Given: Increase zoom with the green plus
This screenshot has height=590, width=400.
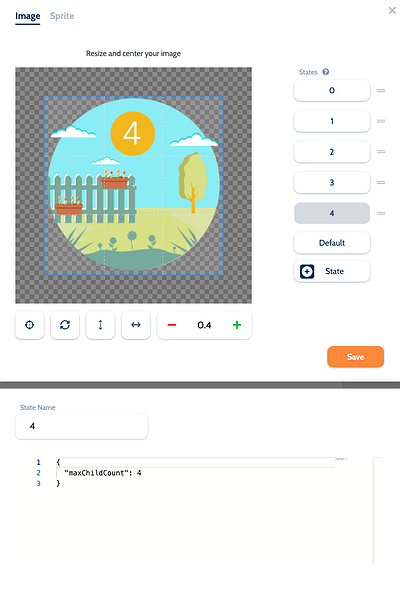Looking at the screenshot, I should [x=237, y=325].
